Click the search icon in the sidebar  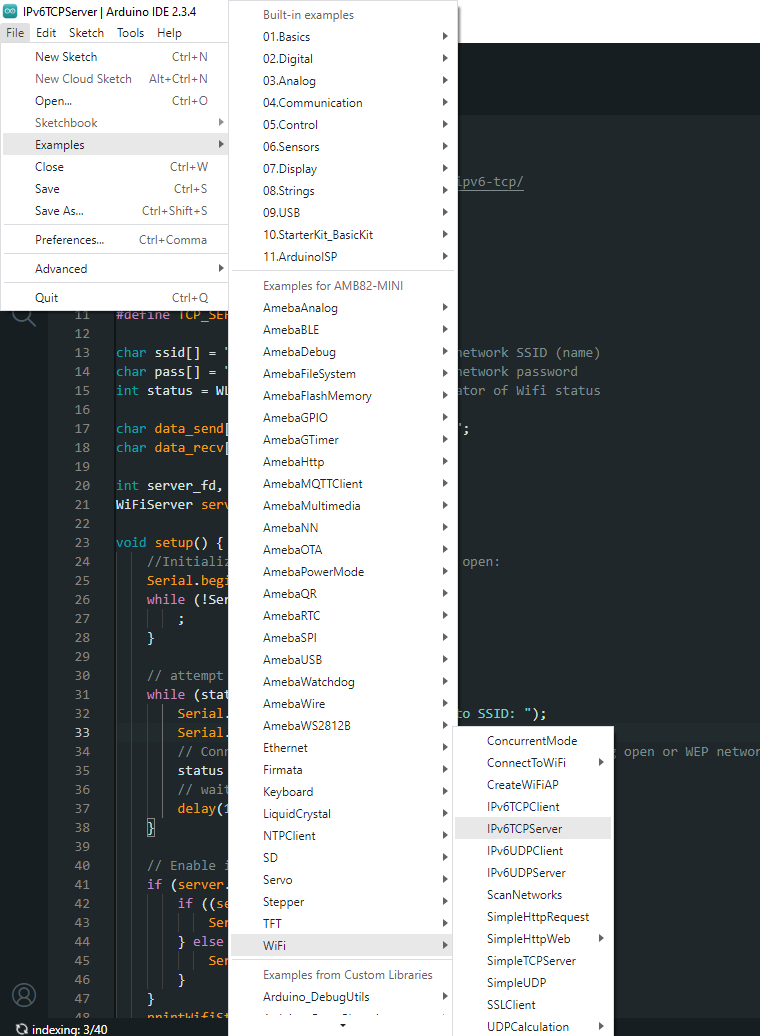click(23, 317)
